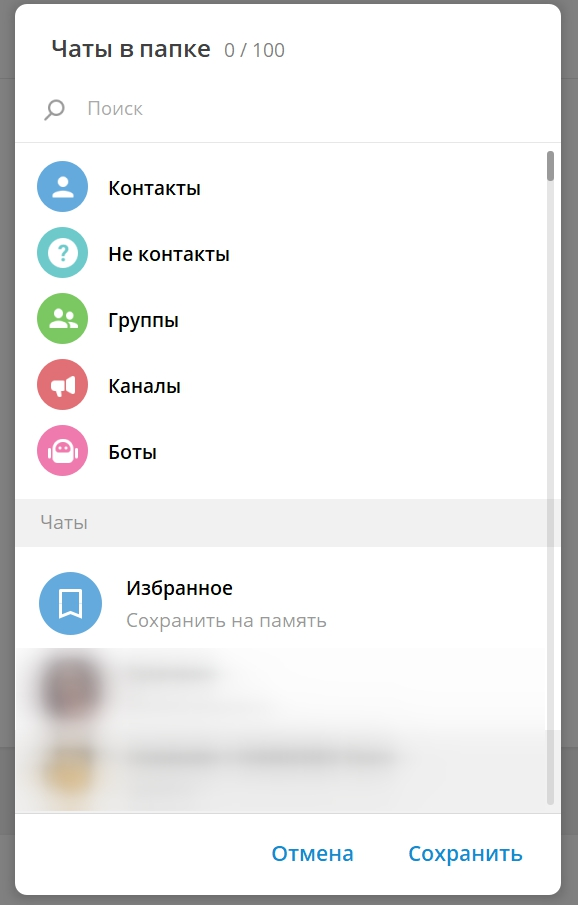
Task: Select the first blurred chat avatar
Action: pos(70,687)
